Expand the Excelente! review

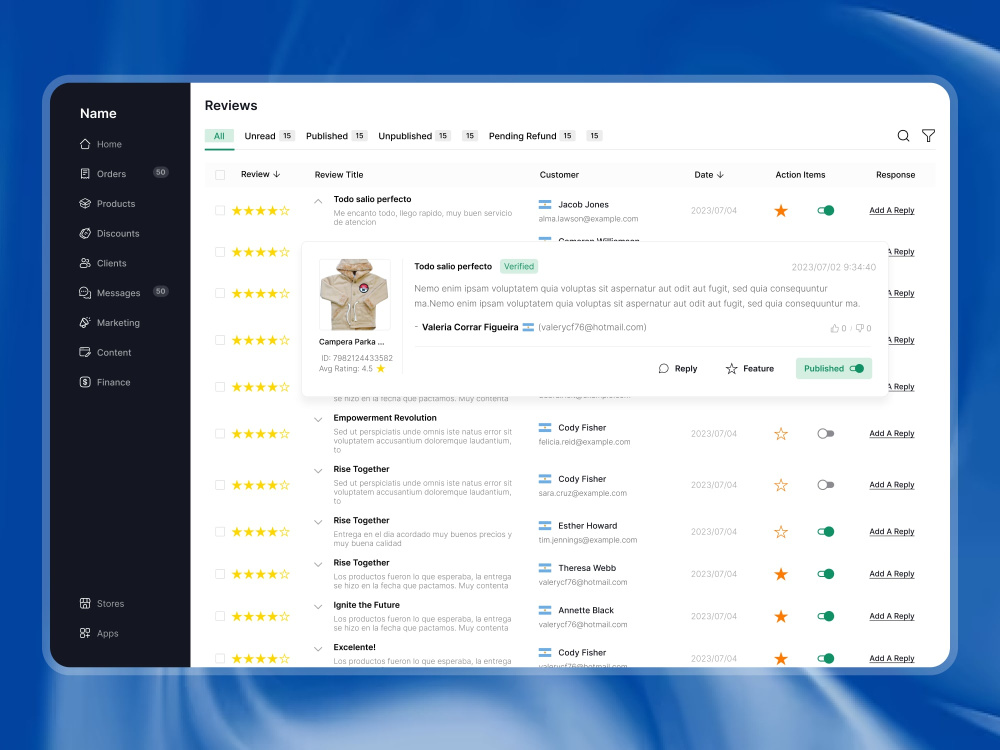(x=318, y=649)
